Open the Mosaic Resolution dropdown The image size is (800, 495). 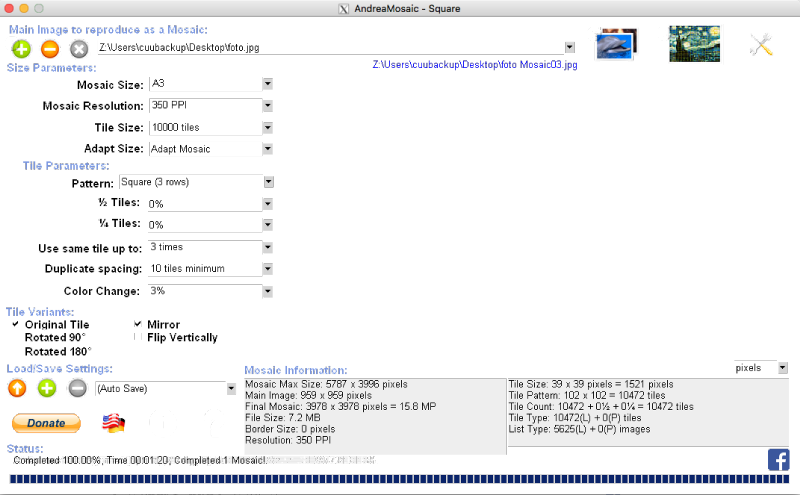(x=267, y=106)
